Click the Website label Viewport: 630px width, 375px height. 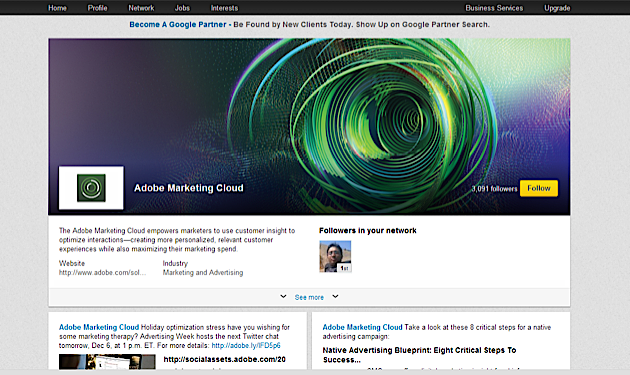click(72, 263)
